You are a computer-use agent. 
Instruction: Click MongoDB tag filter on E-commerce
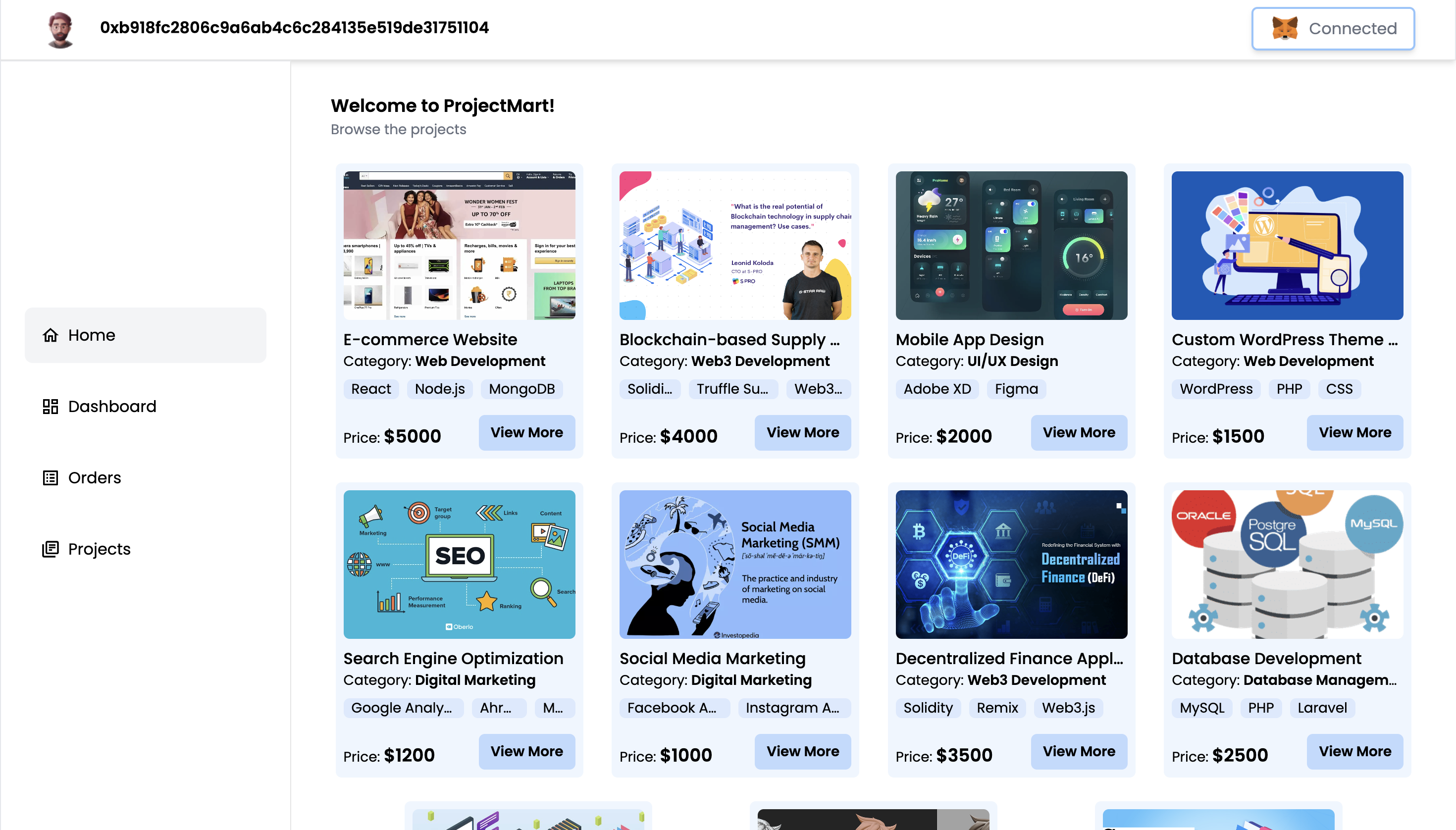tap(522, 389)
